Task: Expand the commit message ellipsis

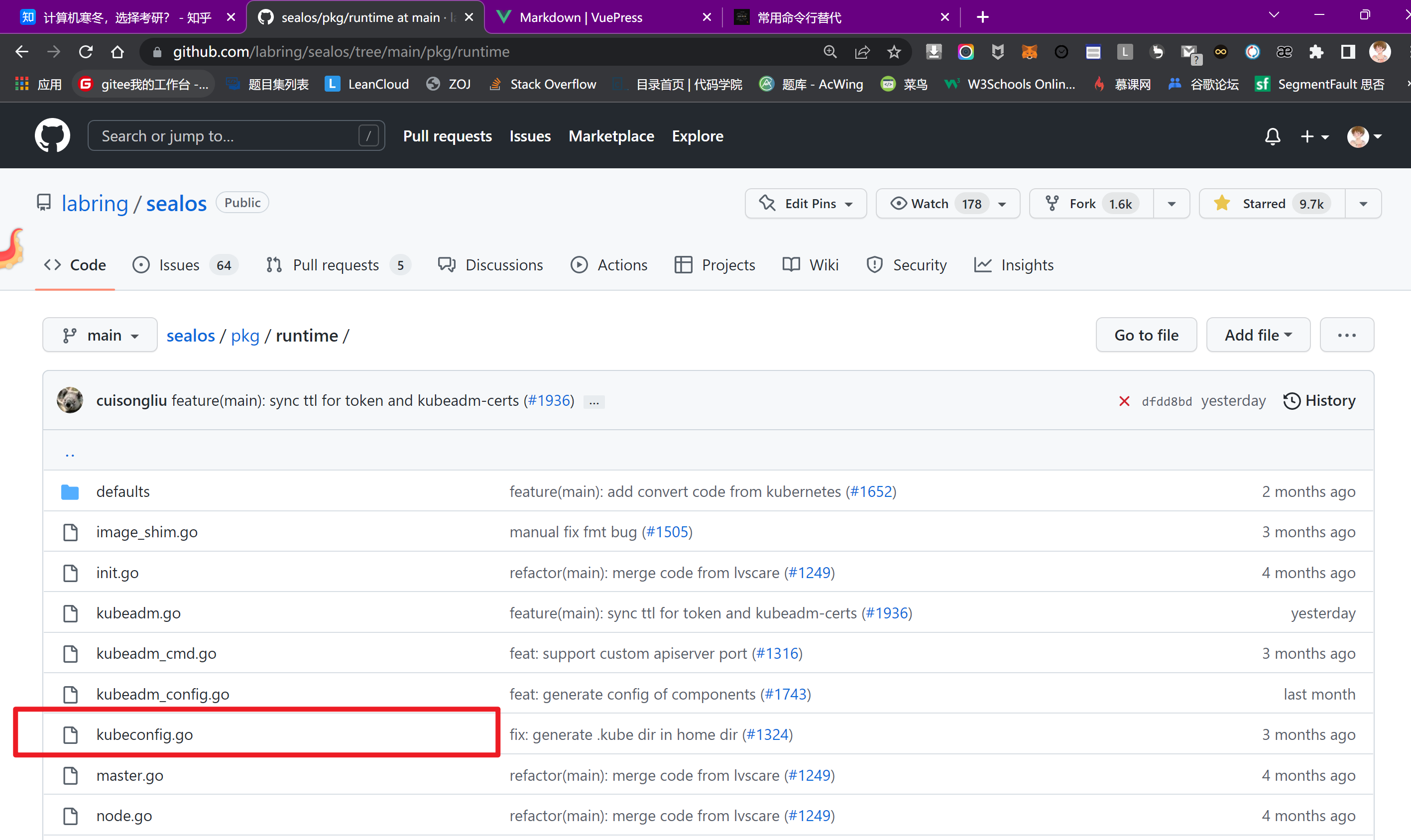Action: (593, 402)
